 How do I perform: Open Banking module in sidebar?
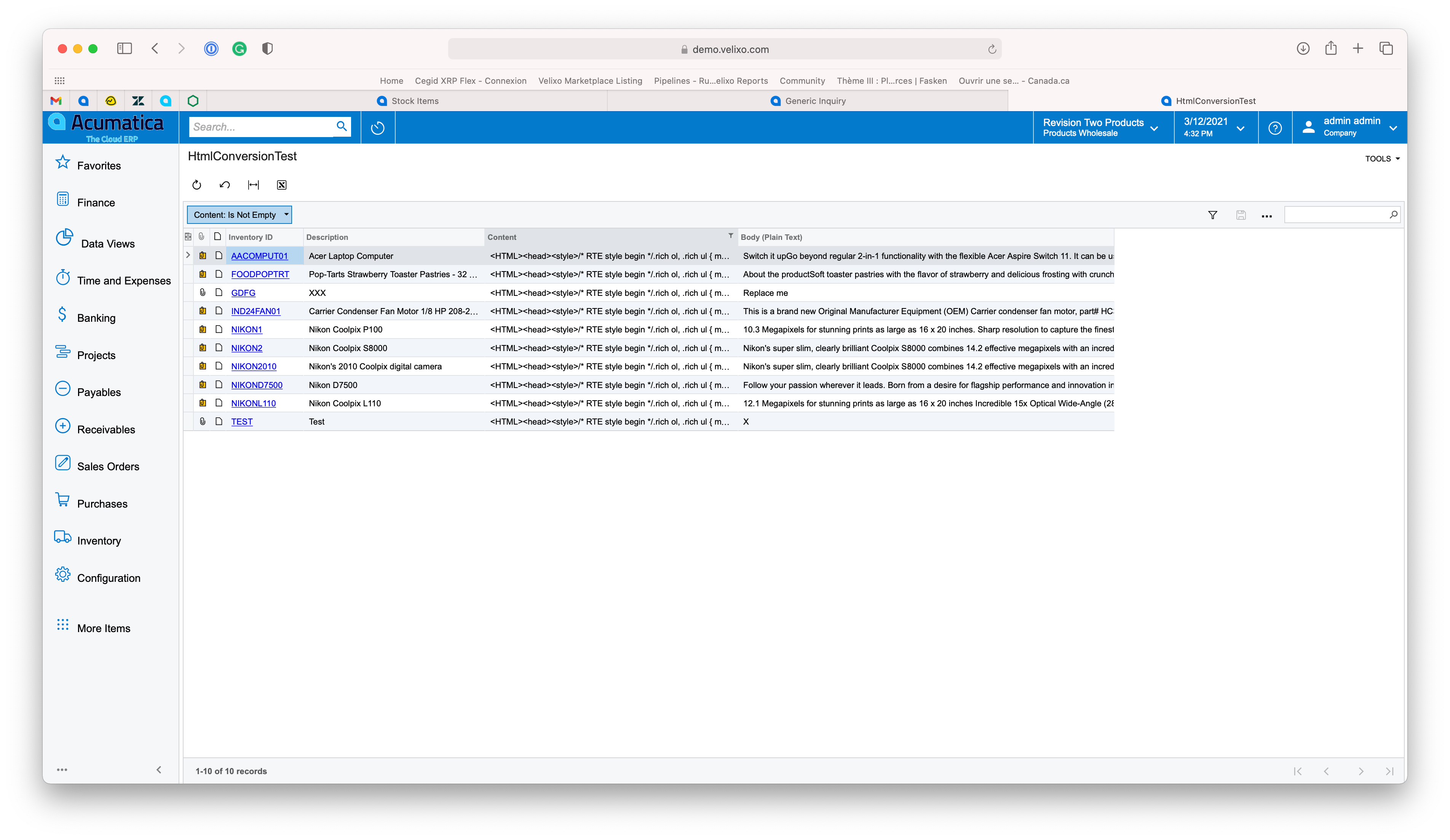point(96,318)
